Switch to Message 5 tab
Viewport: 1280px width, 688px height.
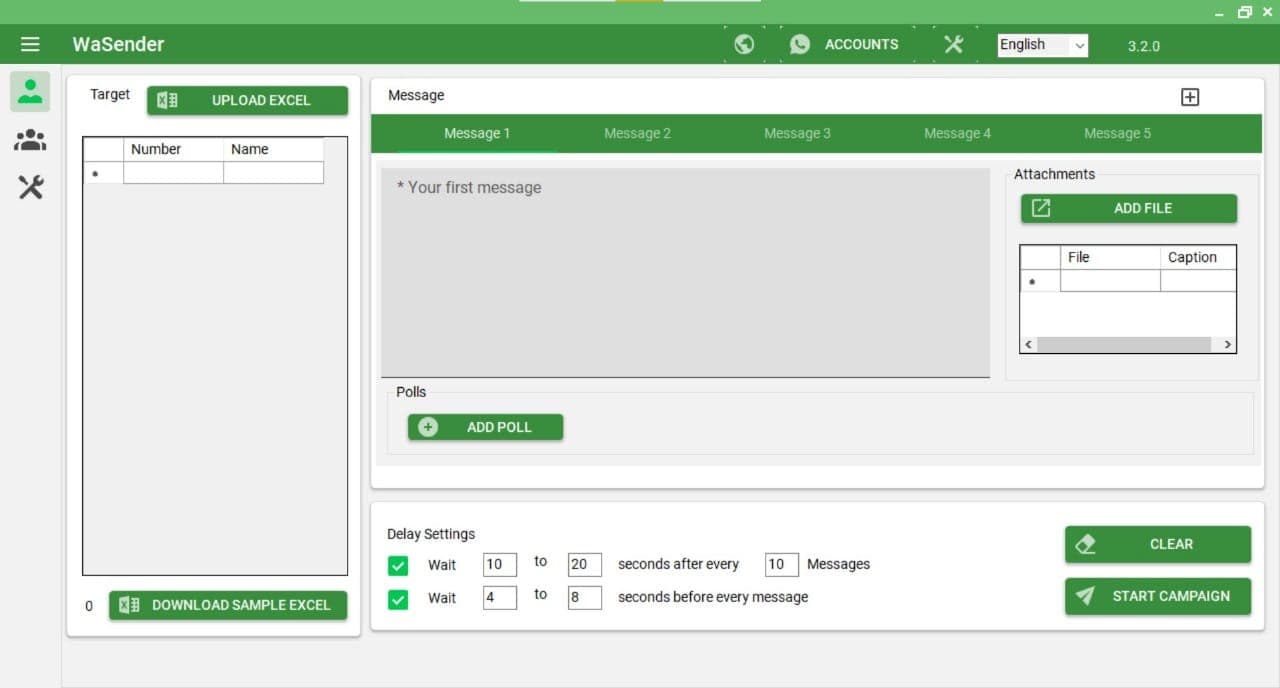pyautogui.click(x=1117, y=133)
